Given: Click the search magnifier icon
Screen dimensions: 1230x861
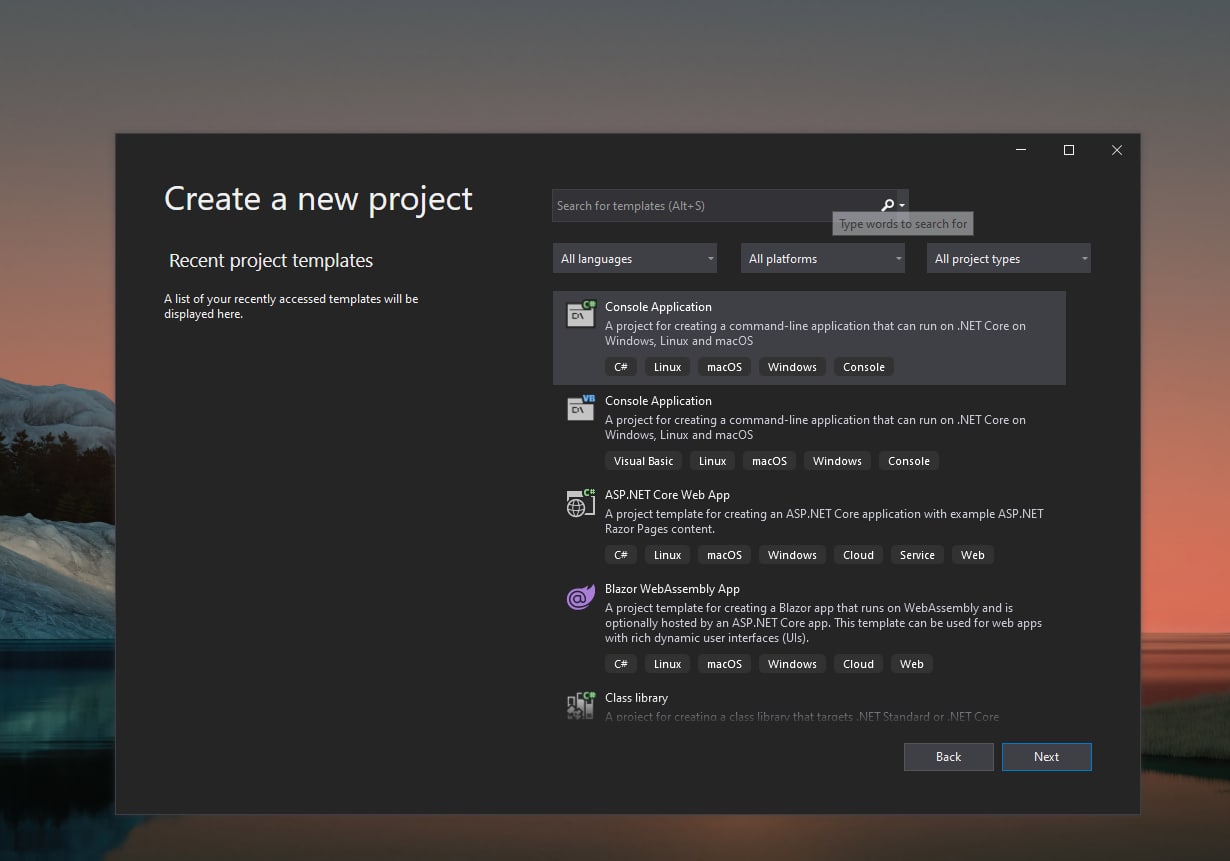Looking at the screenshot, I should [x=887, y=205].
